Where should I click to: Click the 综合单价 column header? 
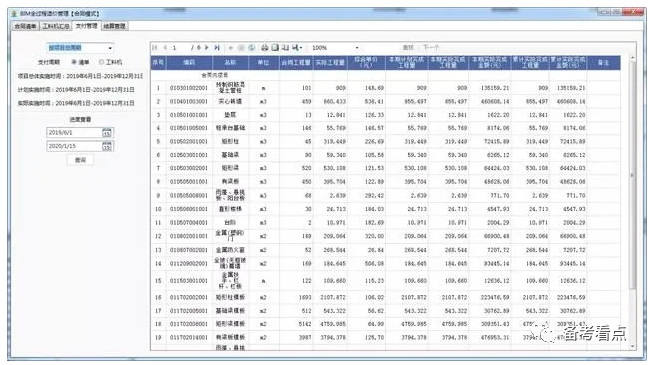point(366,63)
